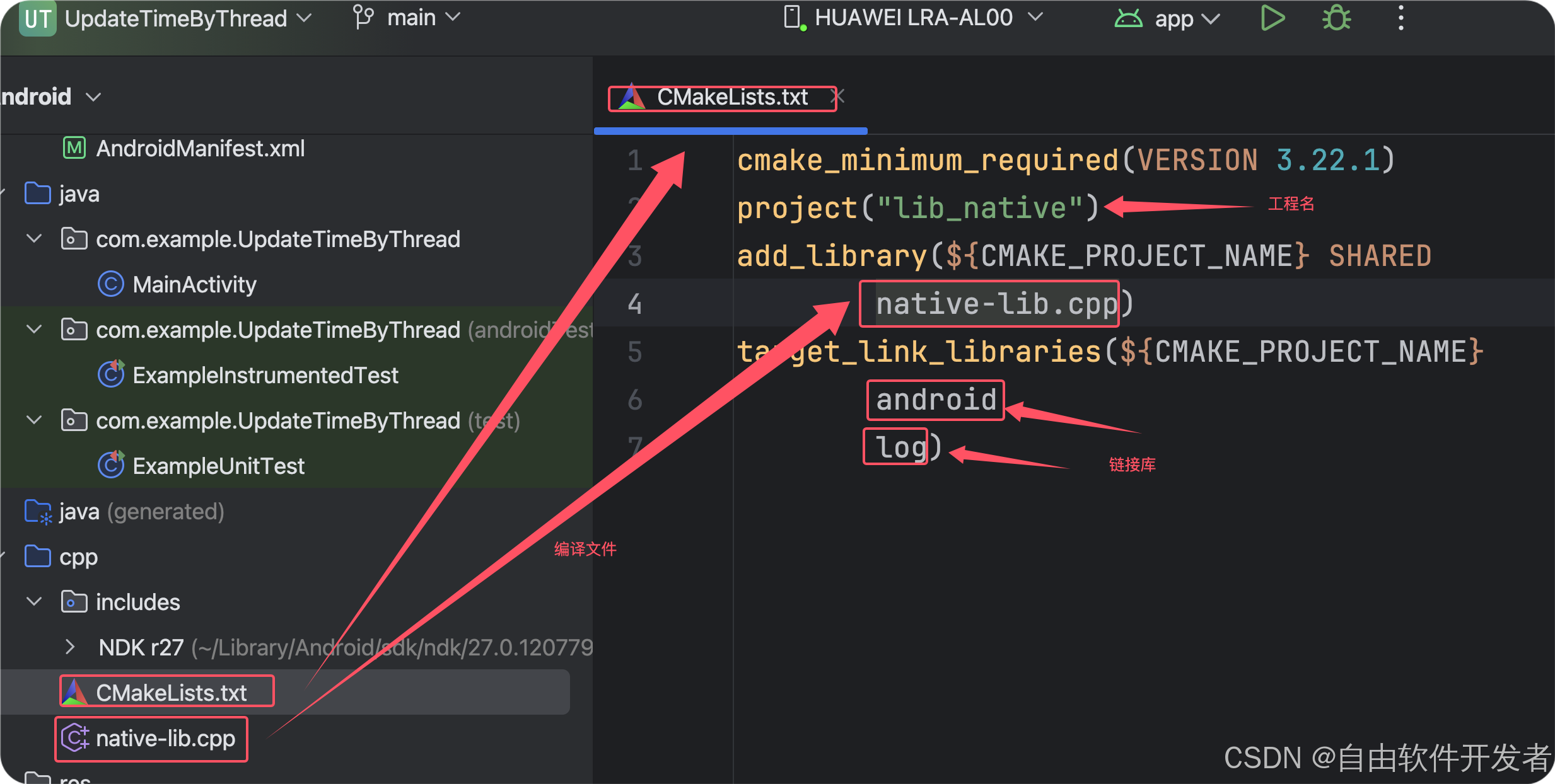Collapse the androidTest package node

pyautogui.click(x=34, y=330)
